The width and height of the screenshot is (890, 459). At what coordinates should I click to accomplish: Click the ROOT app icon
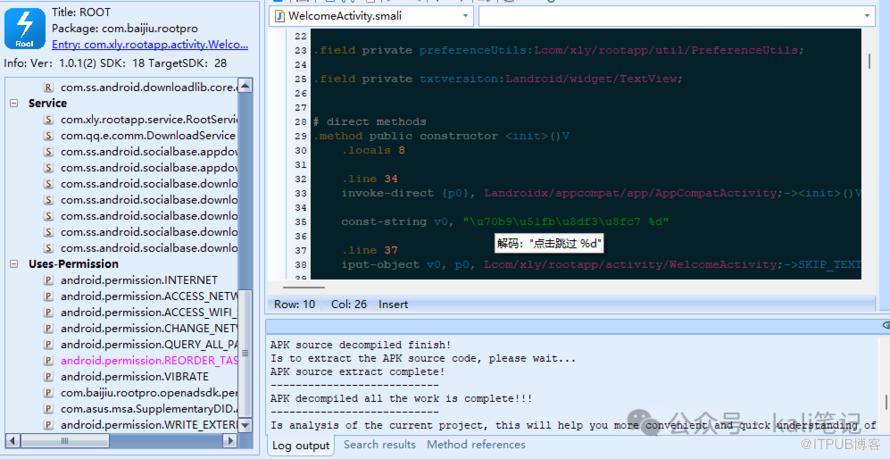[x=25, y=28]
